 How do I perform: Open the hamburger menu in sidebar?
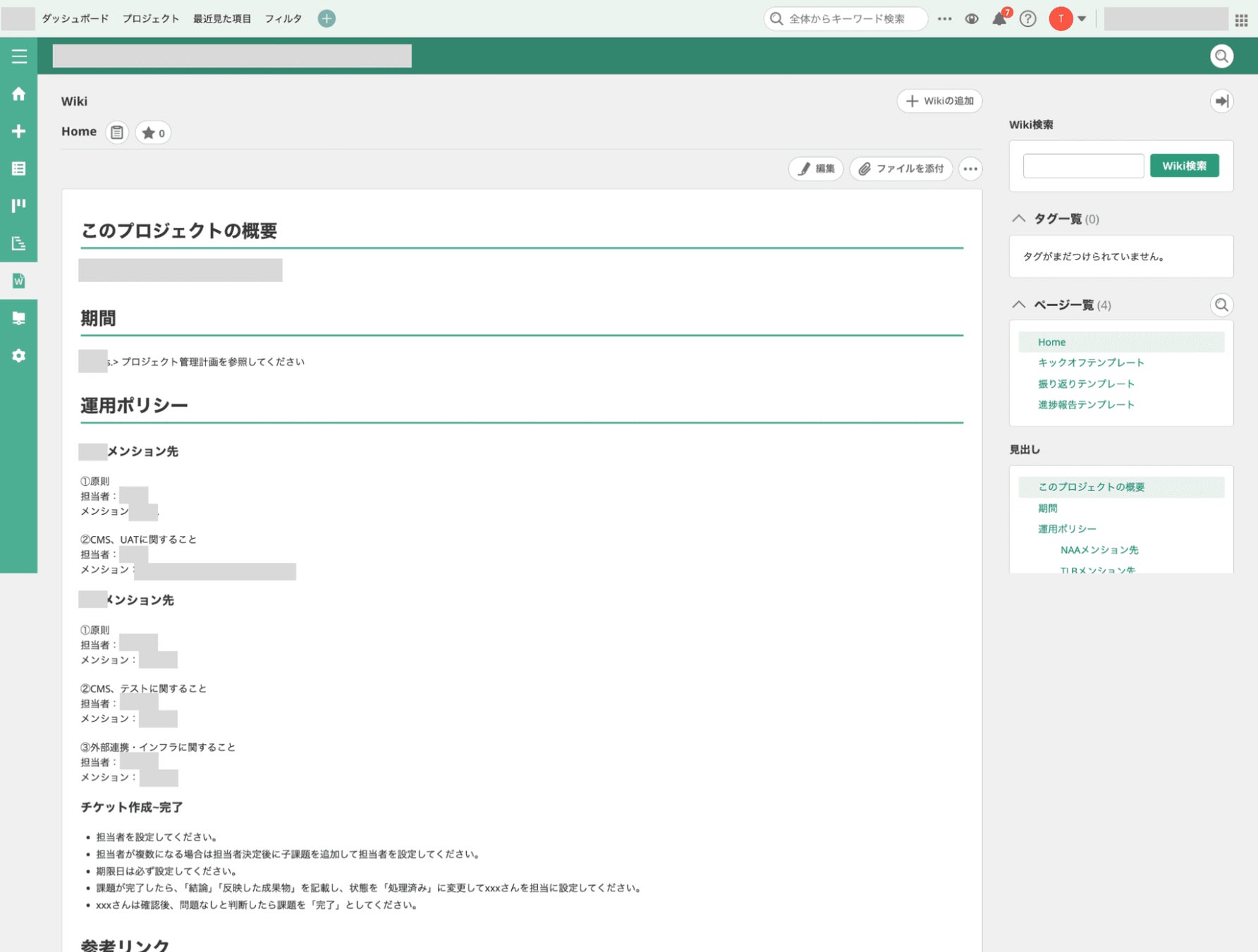click(19, 56)
